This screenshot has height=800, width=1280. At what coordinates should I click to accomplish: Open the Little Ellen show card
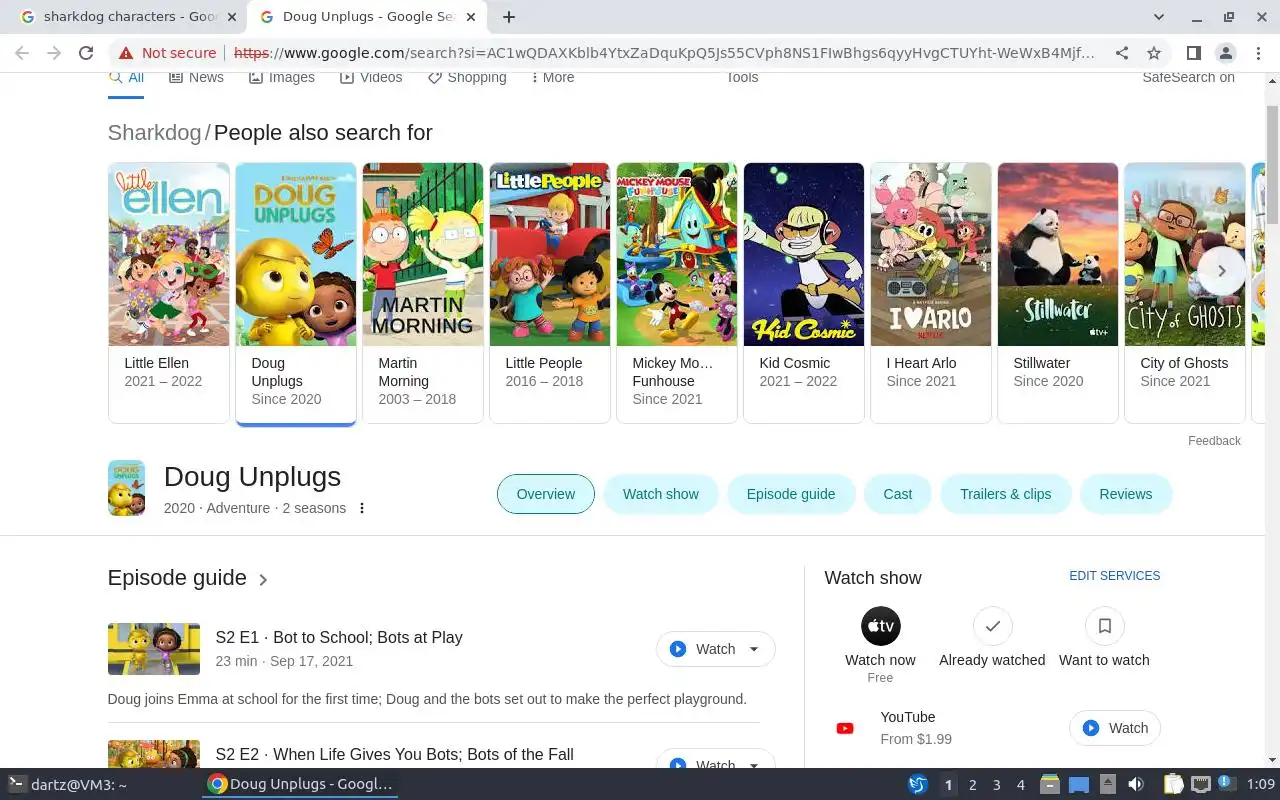pos(169,293)
